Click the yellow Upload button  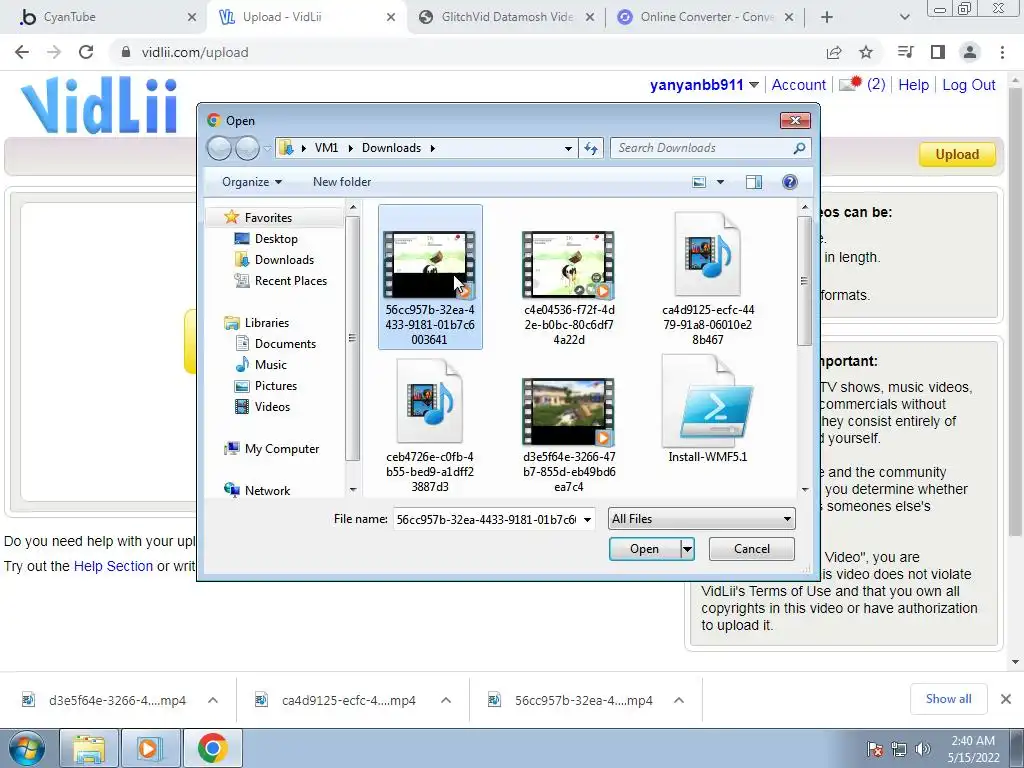tap(957, 155)
